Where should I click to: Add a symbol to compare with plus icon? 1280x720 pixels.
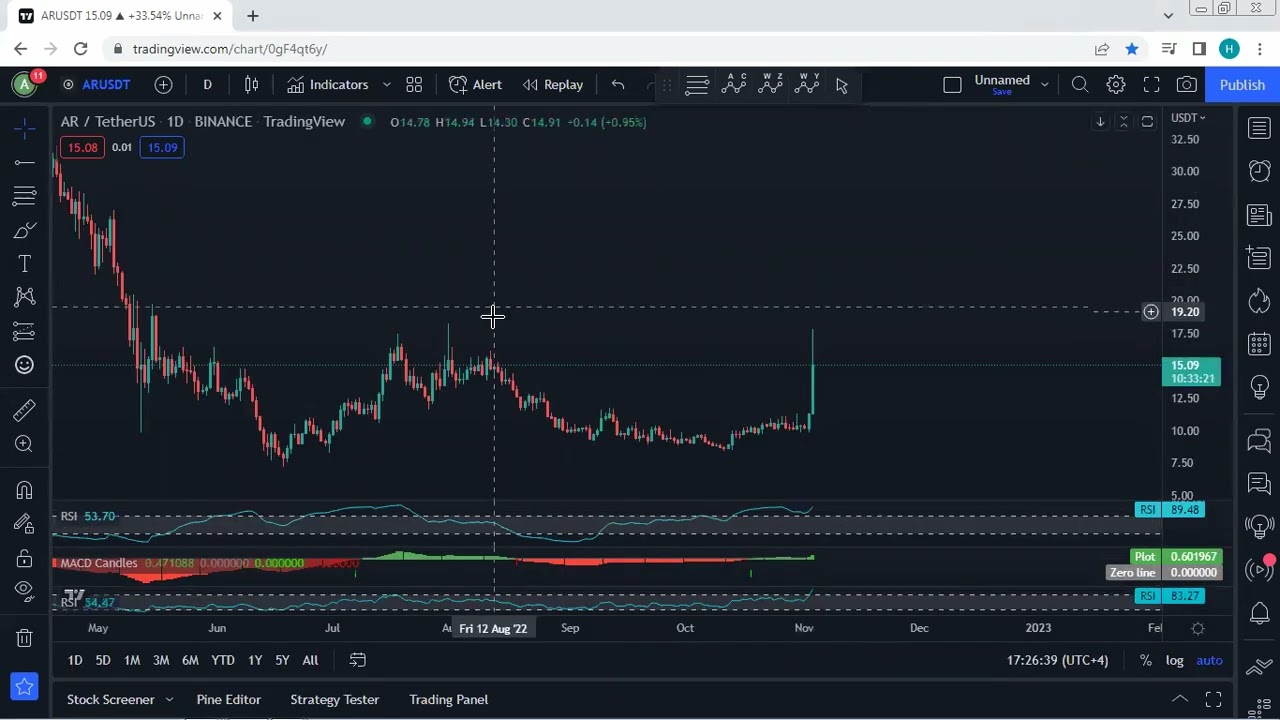[163, 85]
